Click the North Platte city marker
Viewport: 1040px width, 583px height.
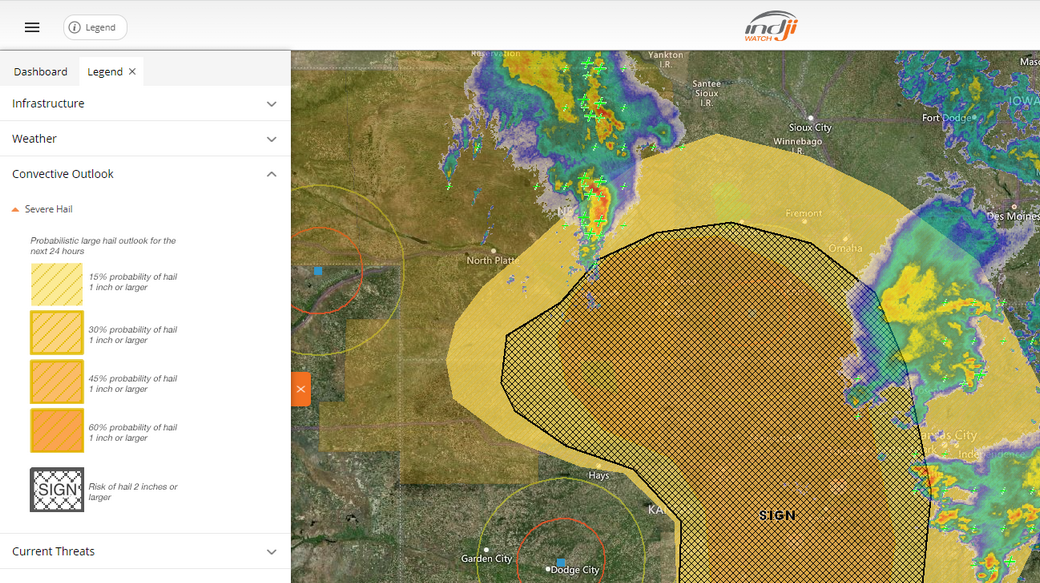[x=494, y=251]
